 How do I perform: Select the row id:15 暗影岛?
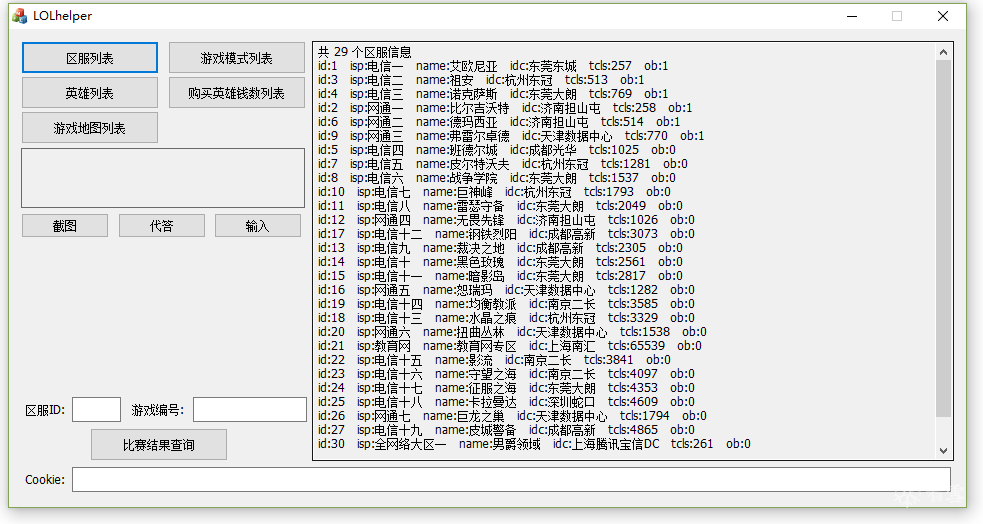tap(500, 276)
